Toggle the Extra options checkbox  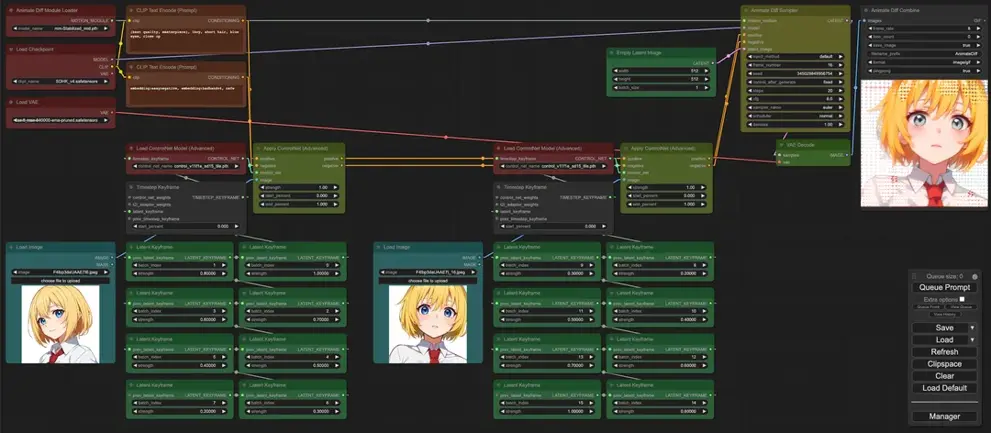click(962, 298)
